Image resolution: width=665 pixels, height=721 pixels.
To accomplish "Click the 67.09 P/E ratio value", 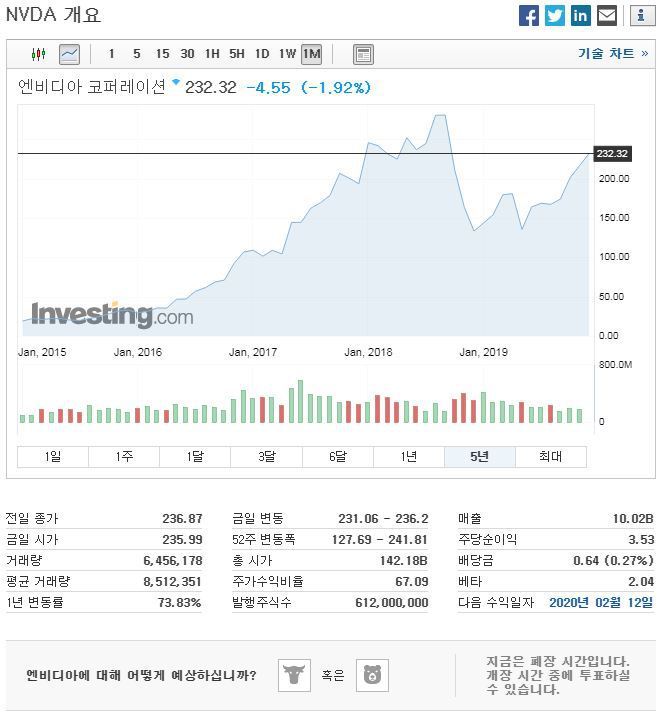I will coord(412,582).
